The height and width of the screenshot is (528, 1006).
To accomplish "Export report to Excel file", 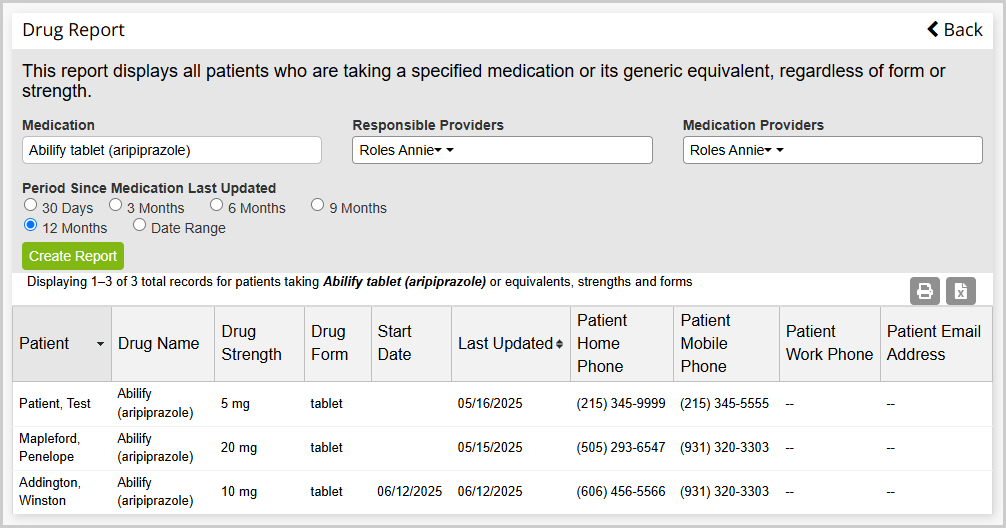I will coord(960,291).
